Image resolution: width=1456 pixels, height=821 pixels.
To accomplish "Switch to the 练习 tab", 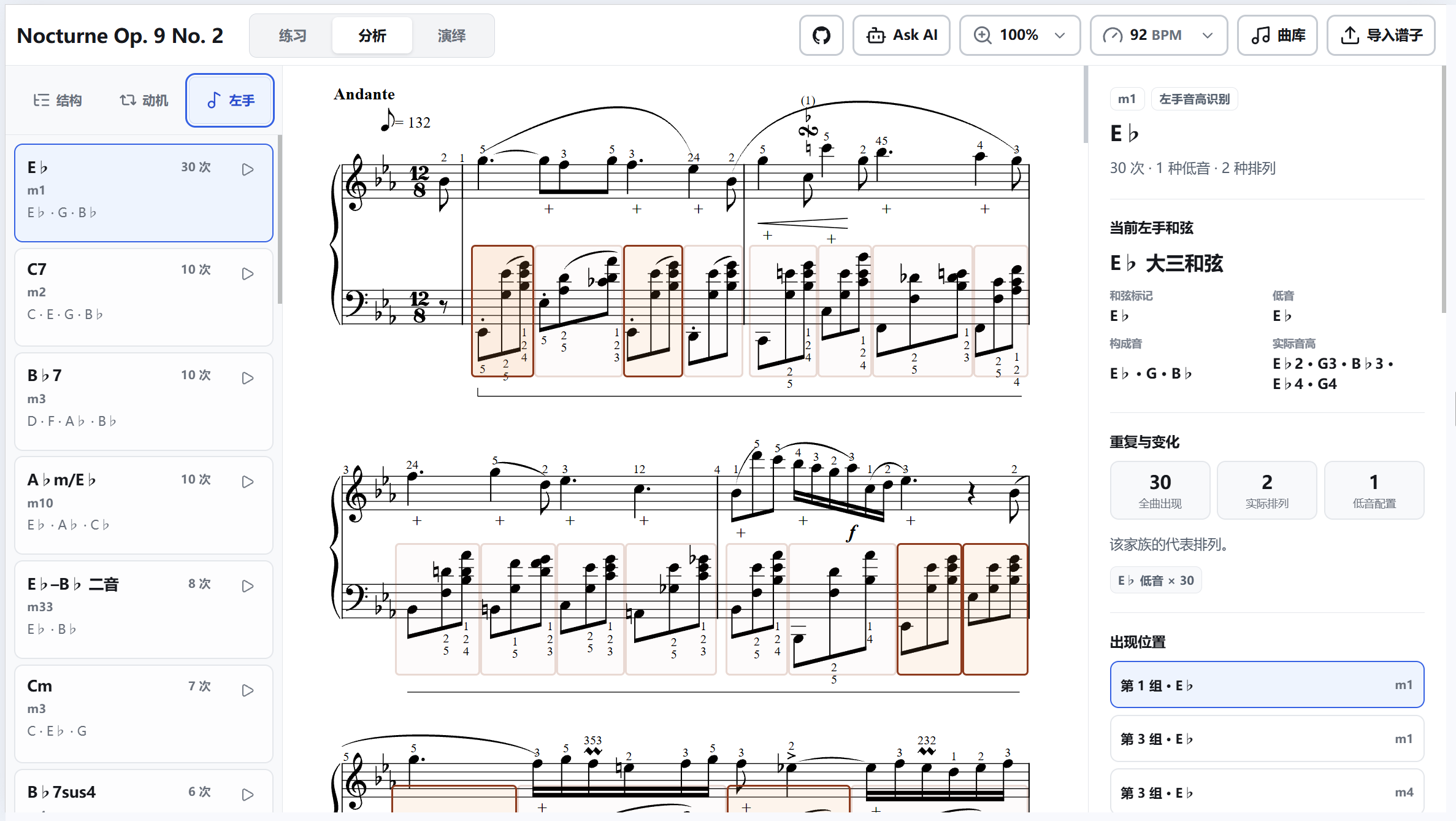I will click(x=293, y=36).
